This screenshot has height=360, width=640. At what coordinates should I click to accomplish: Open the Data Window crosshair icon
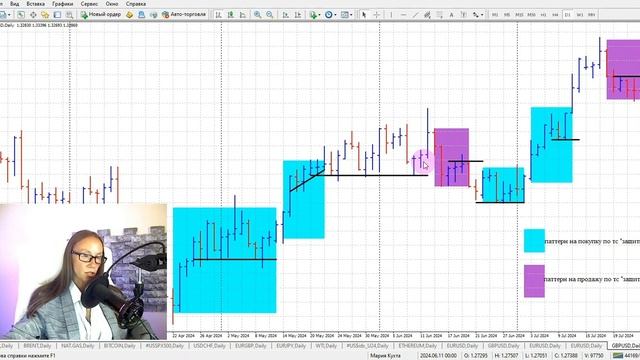click(33, 15)
